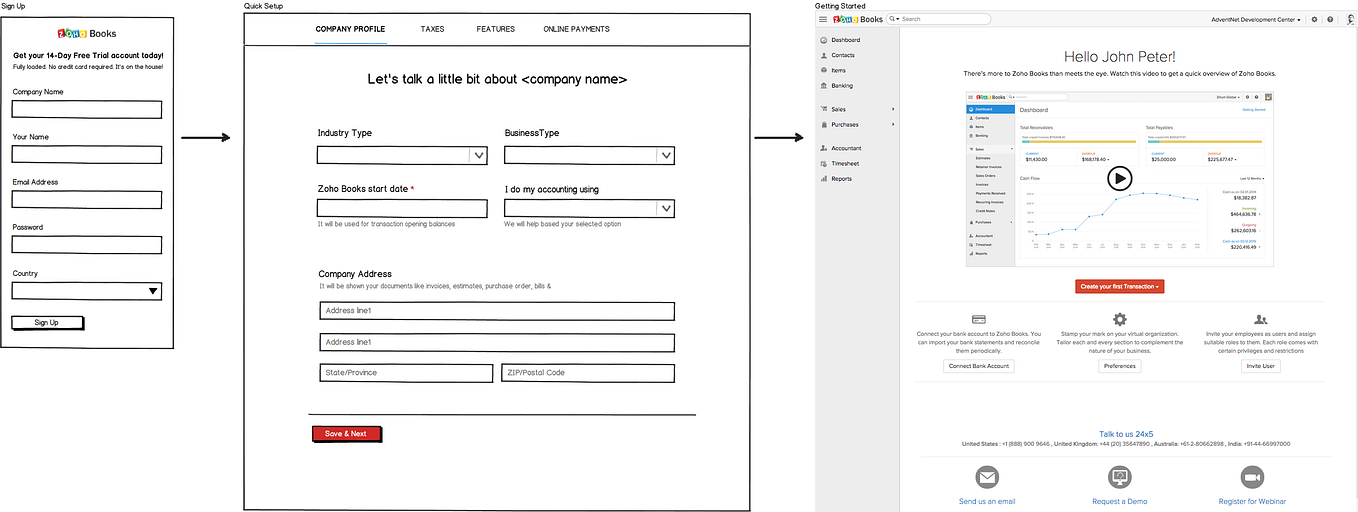This screenshot has width=1358, height=512.
Task: Click the Accountant icon in sidebar
Action: [823, 148]
